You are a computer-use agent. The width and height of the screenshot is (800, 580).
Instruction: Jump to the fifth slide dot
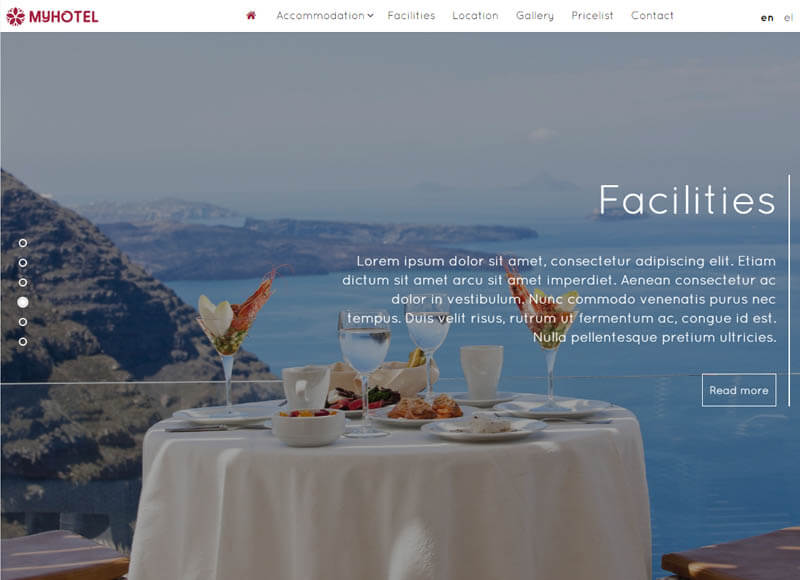pyautogui.click(x=23, y=322)
